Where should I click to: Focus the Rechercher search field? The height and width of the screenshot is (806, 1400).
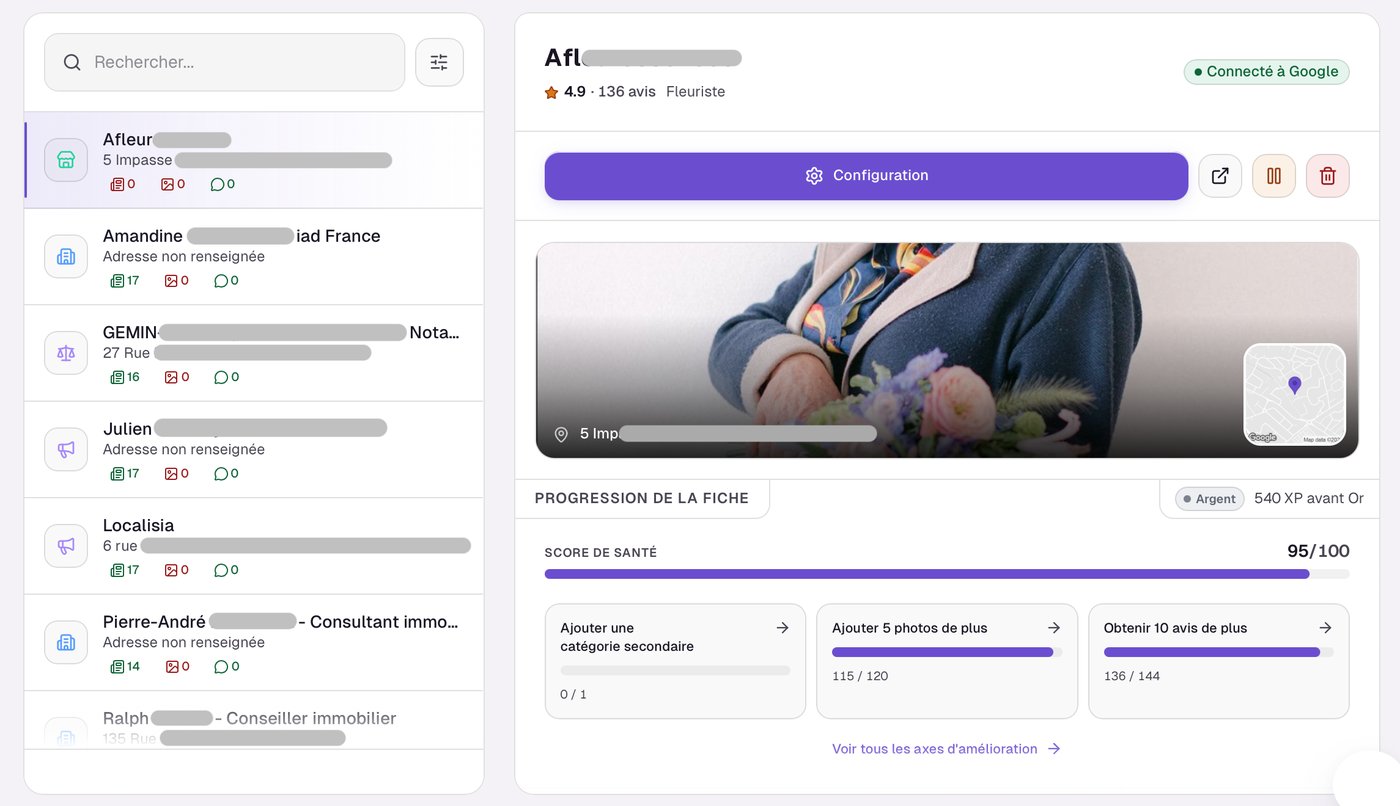pyautogui.click(x=224, y=62)
